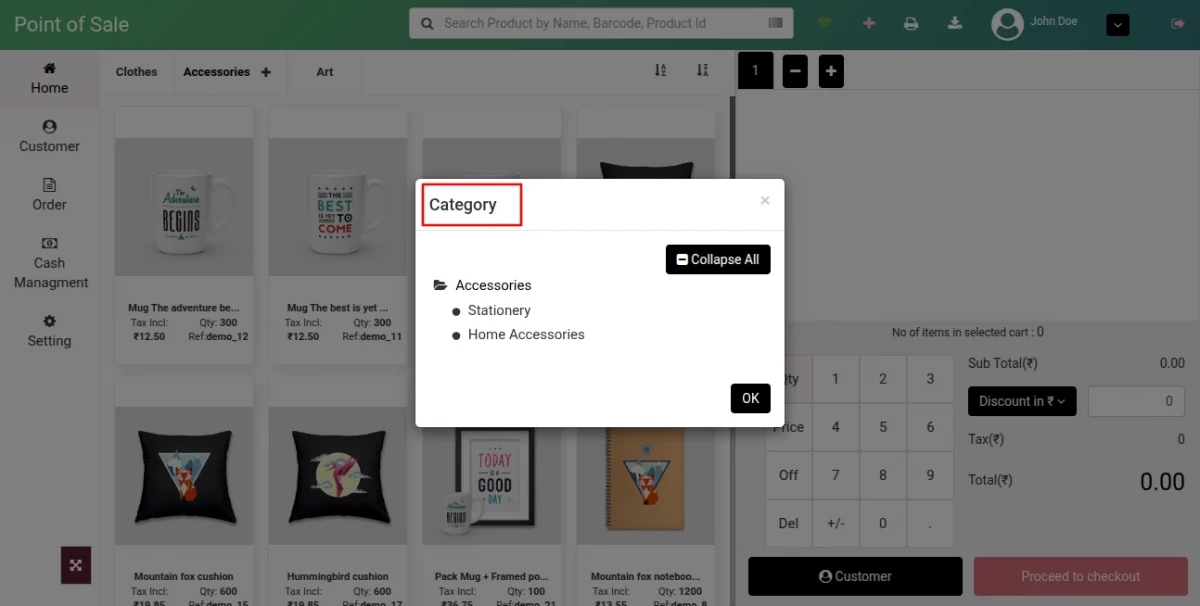Click numpad key 0

click(883, 523)
